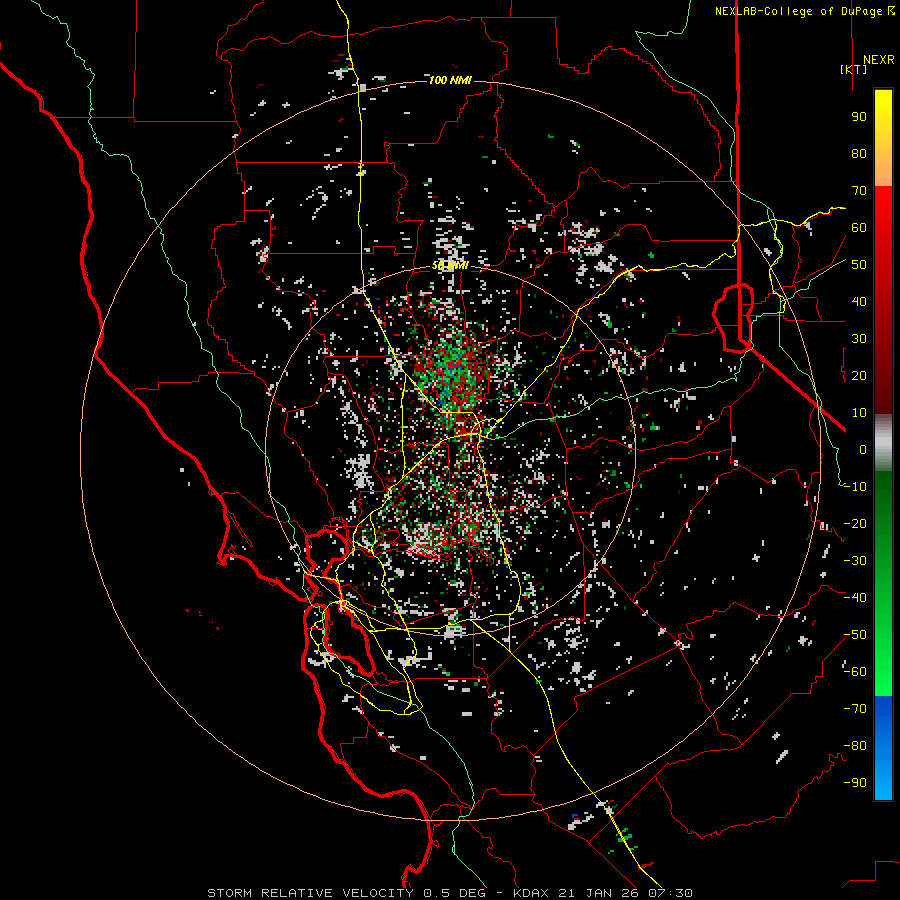Click the -40 value on velocity scale
Image resolution: width=900 pixels, height=900 pixels.
[x=855, y=598]
